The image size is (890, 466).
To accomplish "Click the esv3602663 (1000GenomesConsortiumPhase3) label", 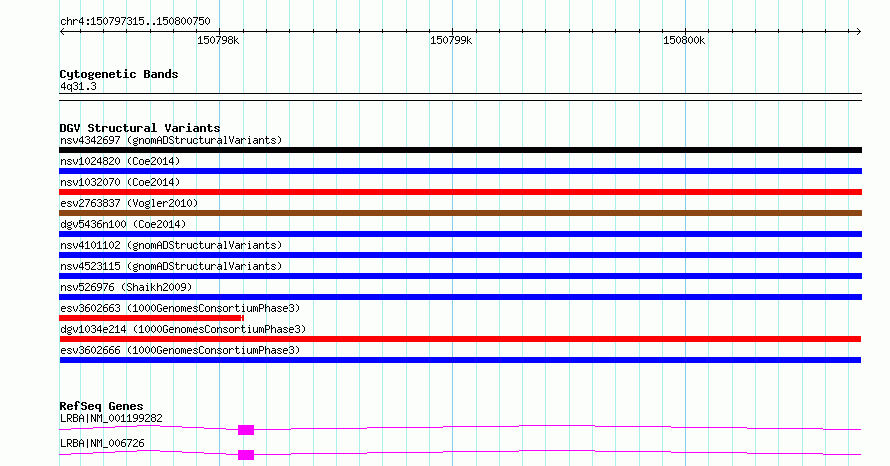I will (180, 308).
